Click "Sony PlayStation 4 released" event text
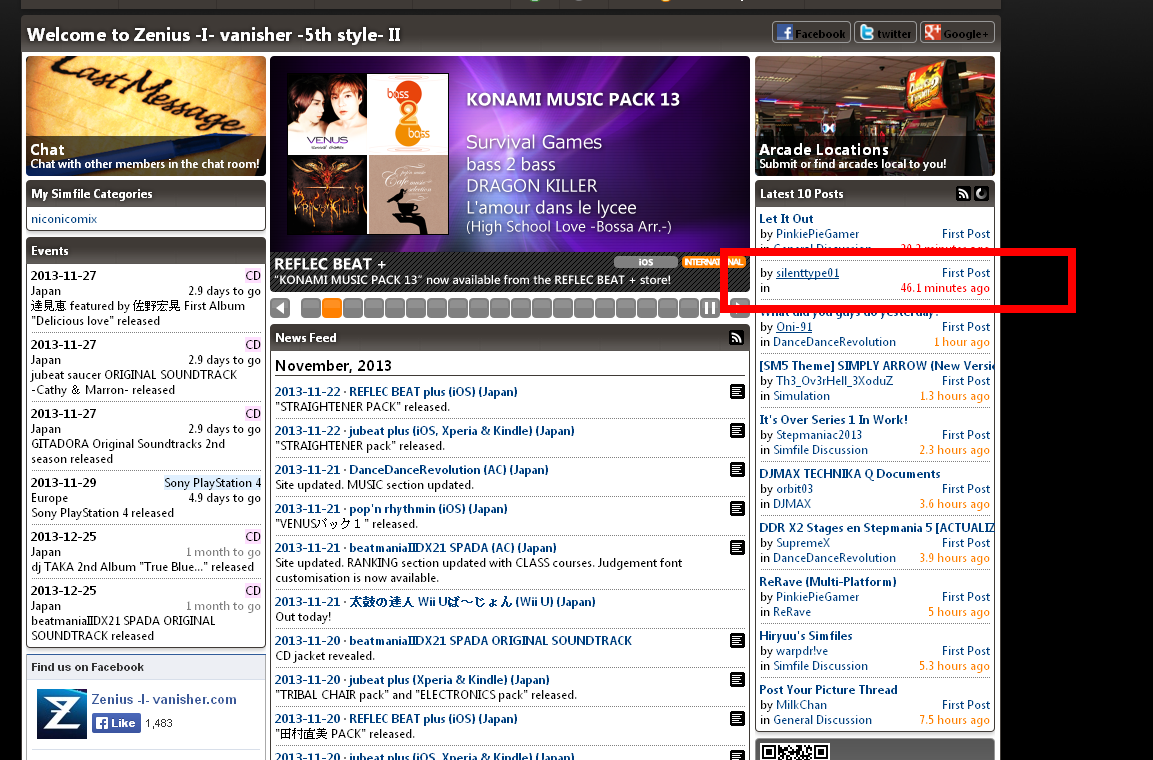Viewport: 1153px width, 760px height. [x=102, y=513]
